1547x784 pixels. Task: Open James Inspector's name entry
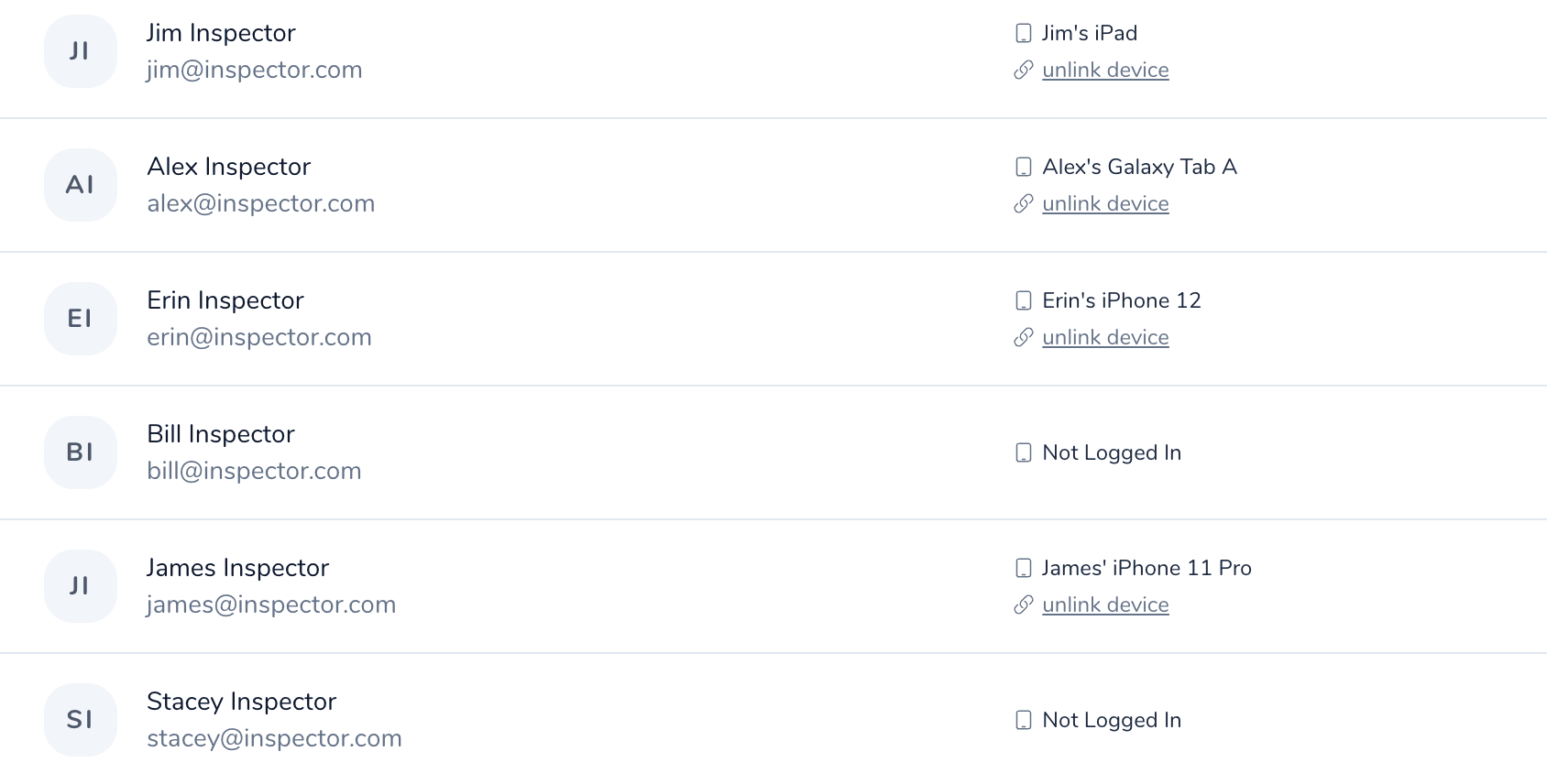[x=237, y=568]
